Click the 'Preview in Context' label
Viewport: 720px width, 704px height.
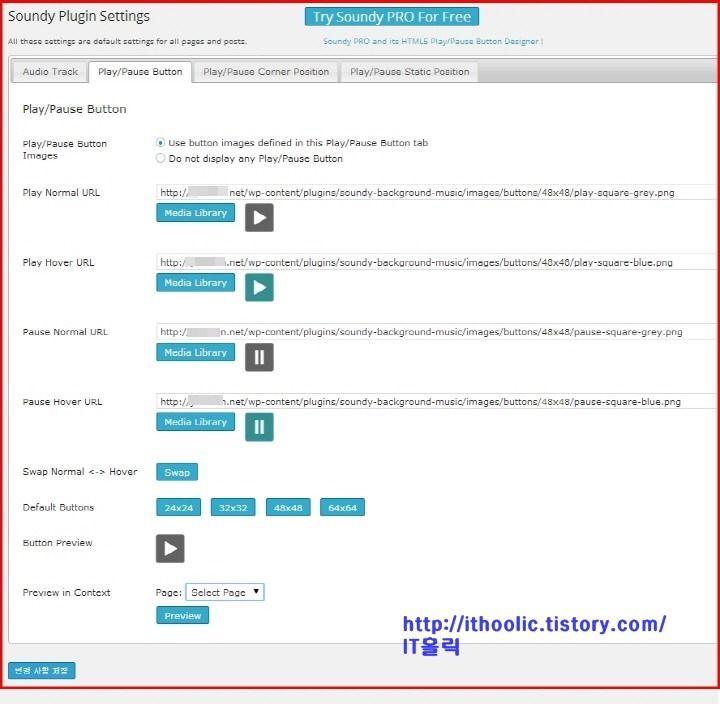67,592
